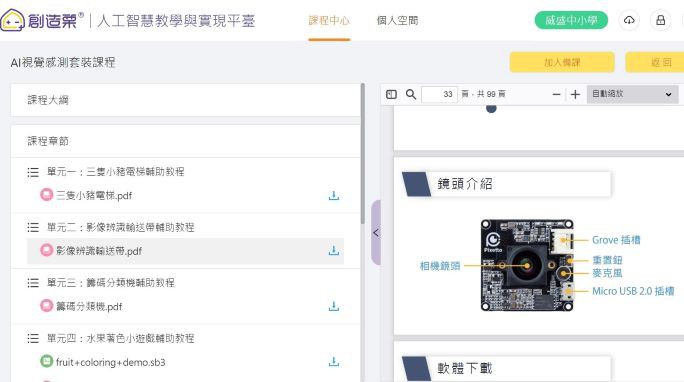Screen dimensions: 684x382
Task: Click the 威盛中小學 green button
Action: click(x=571, y=20)
